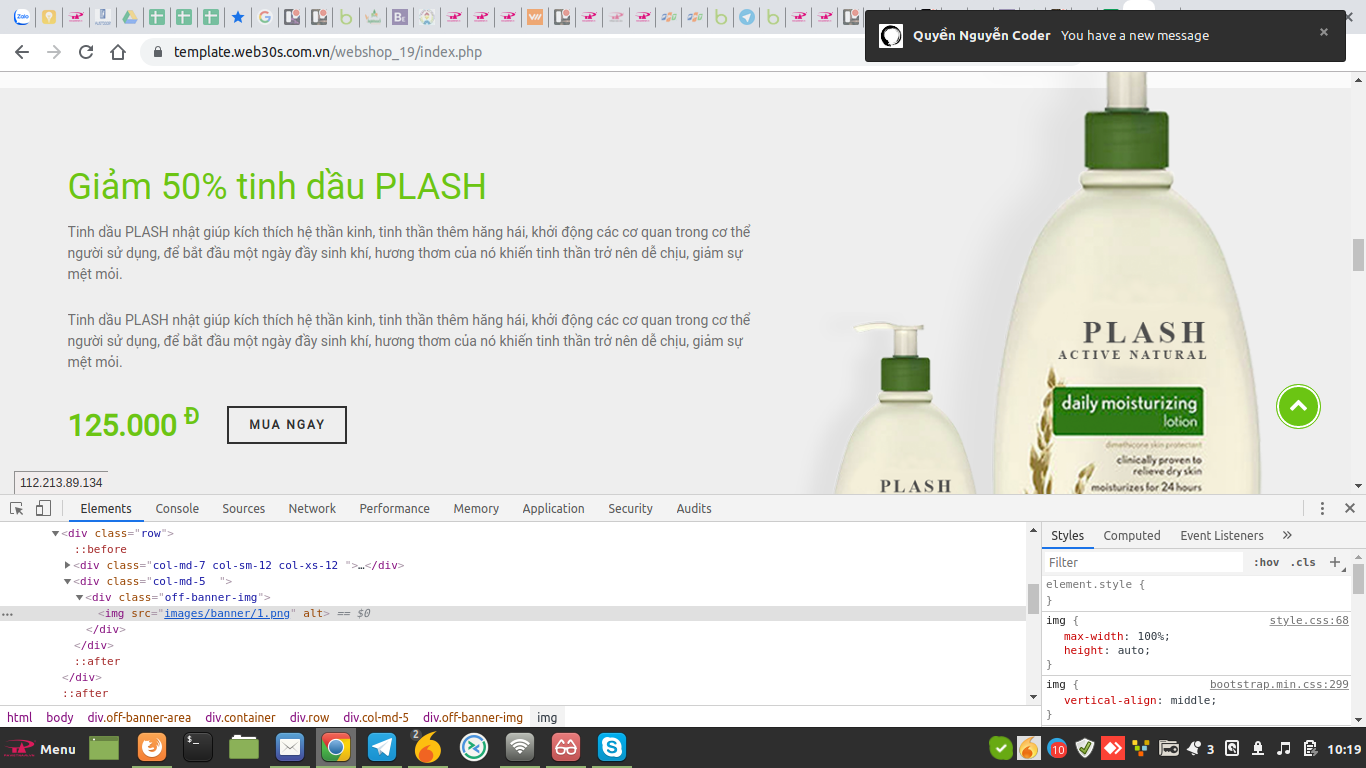Open the mail client taskbar icon

pos(290,747)
